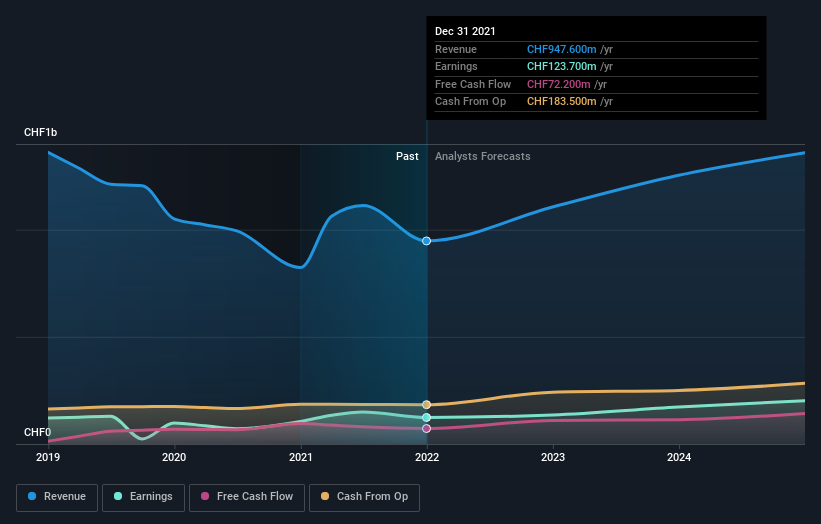This screenshot has height=524, width=821.
Task: Click the CHF947.600m revenue value in tooltip
Action: coord(561,49)
